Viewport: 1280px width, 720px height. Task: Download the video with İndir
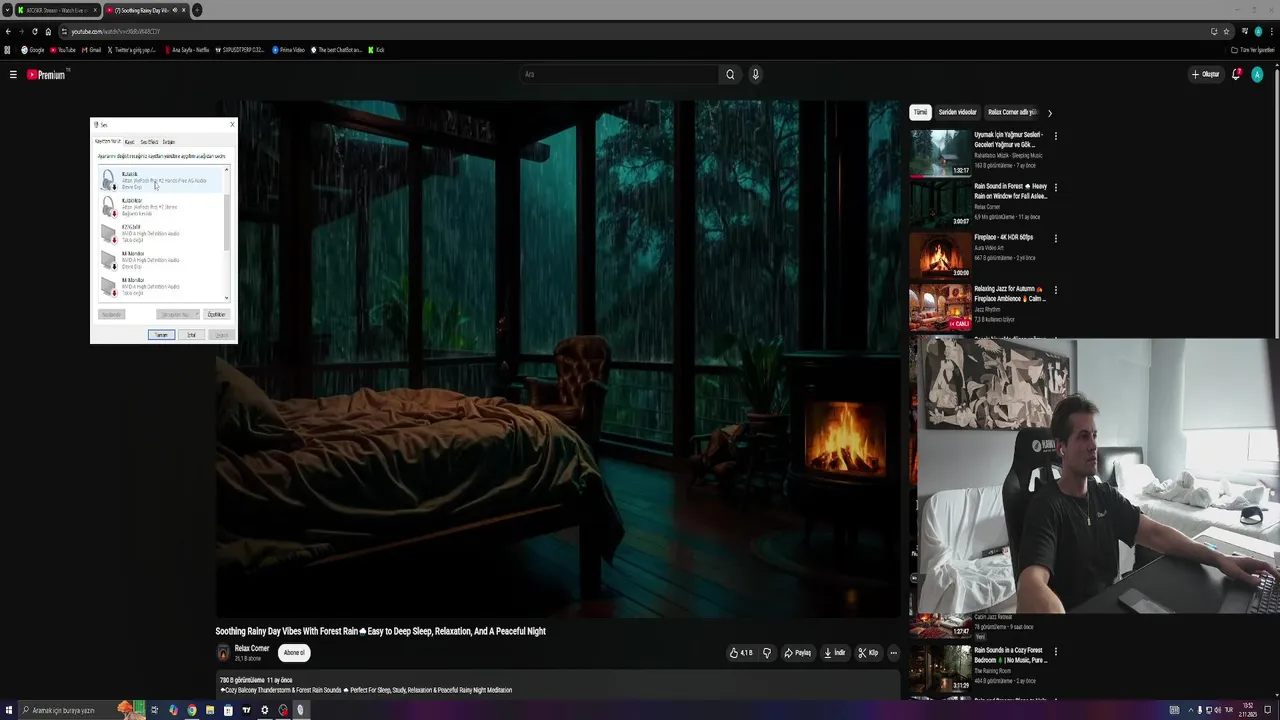tap(834, 653)
